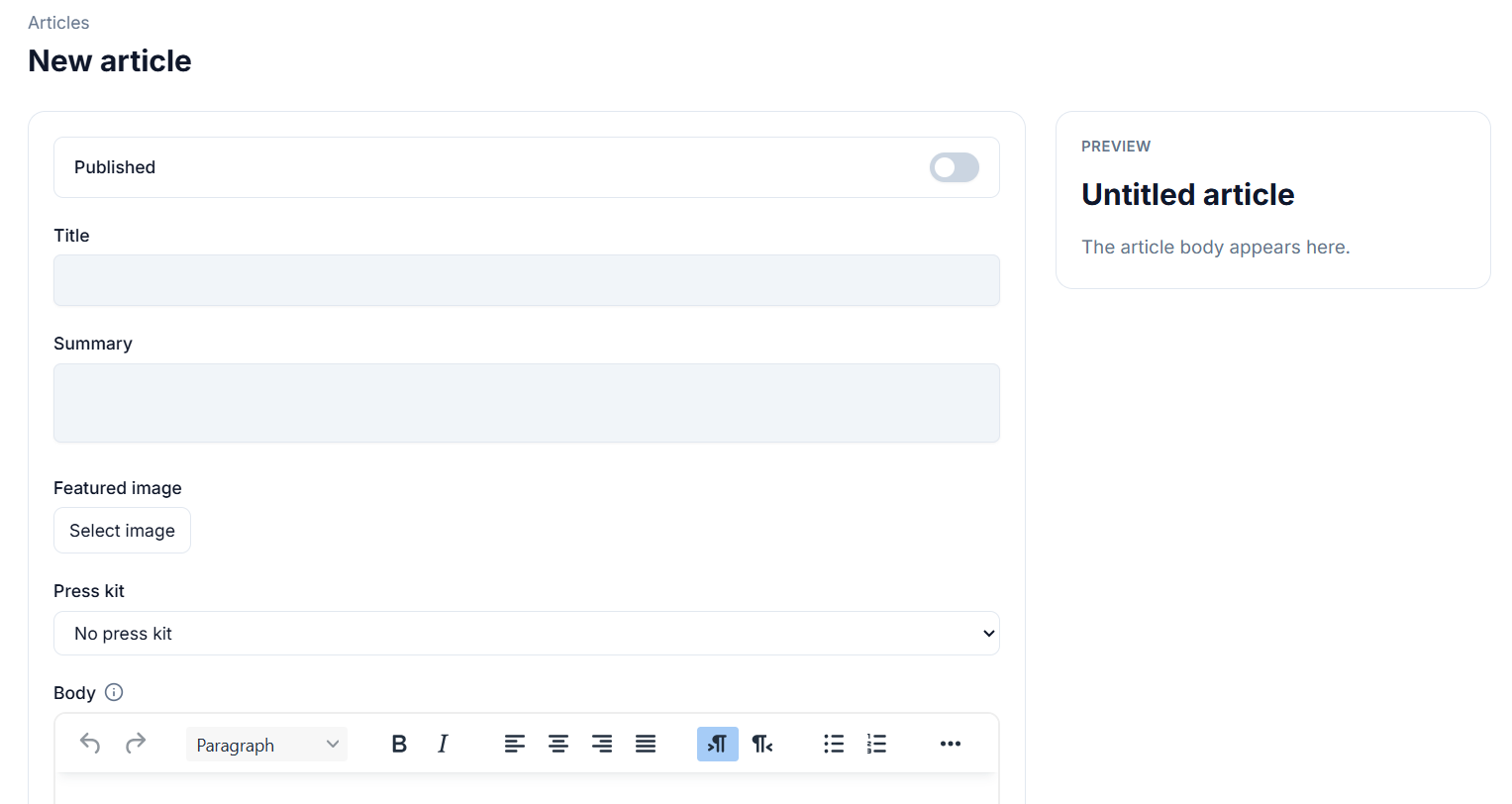Open the Body field info tooltip icon
1512x804 pixels.
[x=114, y=692]
